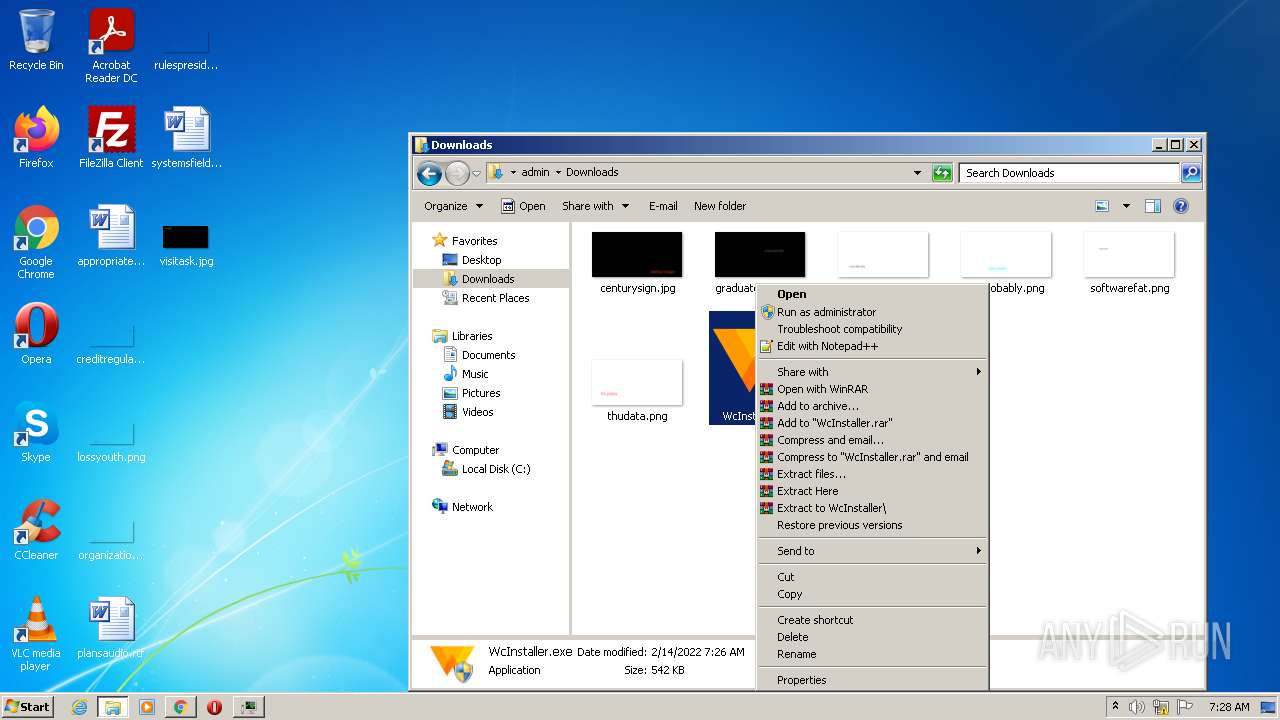Show the preview pane icon
Image resolution: width=1280 pixels, height=720 pixels.
pyautogui.click(x=1152, y=206)
